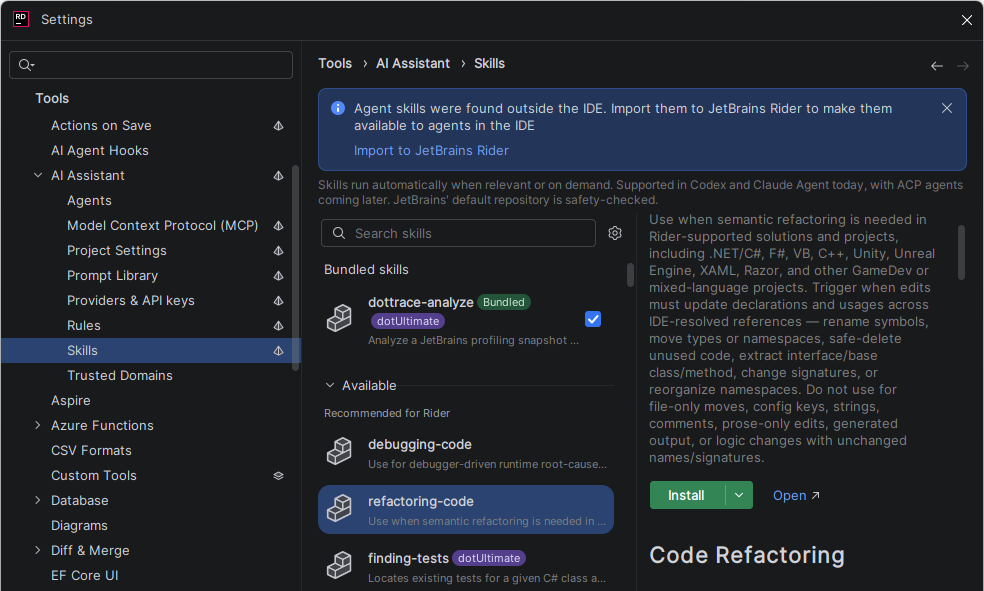Click the layers icon beside Custom Tools
The image size is (984, 591).
click(x=279, y=476)
